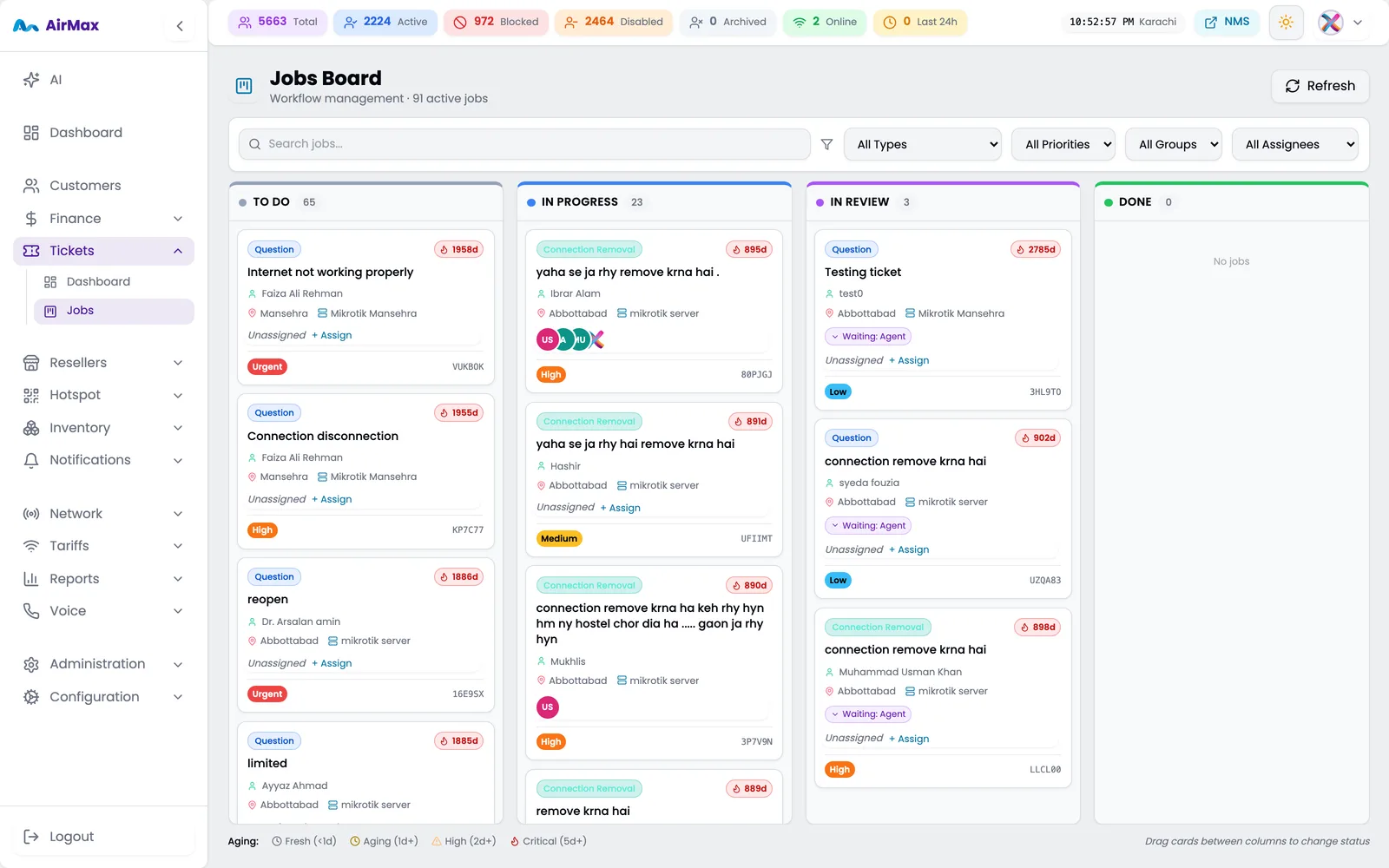Click the IN PROGRESS column header
Image resolution: width=1389 pixels, height=868 pixels.
(x=655, y=202)
